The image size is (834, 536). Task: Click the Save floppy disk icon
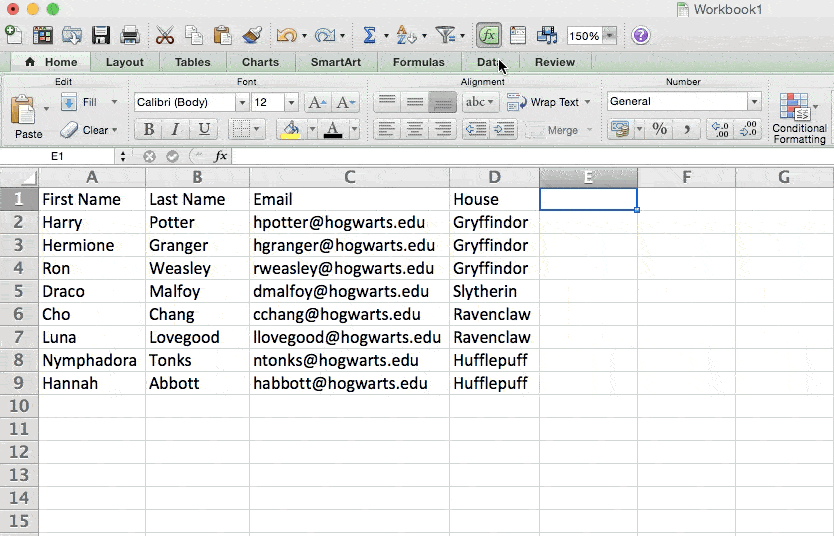tap(101, 36)
